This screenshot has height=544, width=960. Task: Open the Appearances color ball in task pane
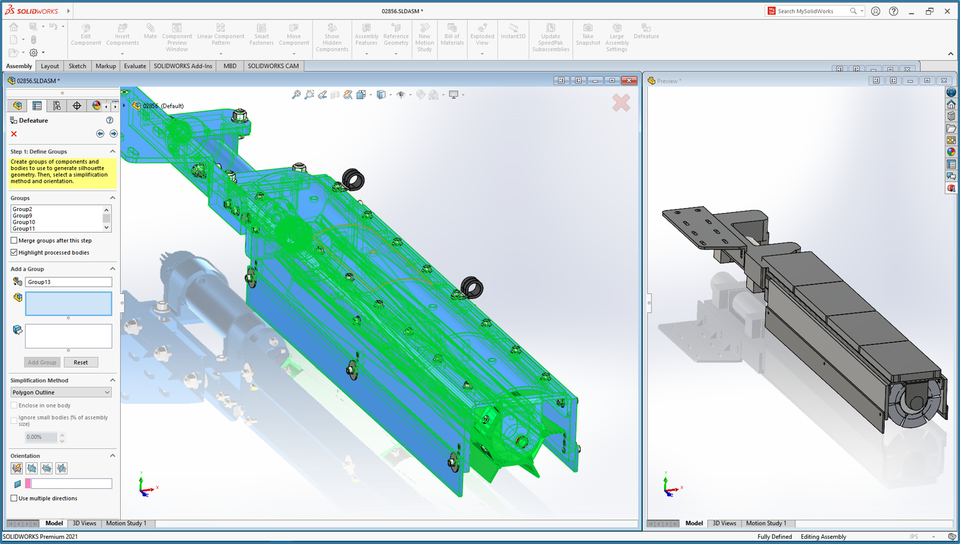pyautogui.click(x=951, y=152)
